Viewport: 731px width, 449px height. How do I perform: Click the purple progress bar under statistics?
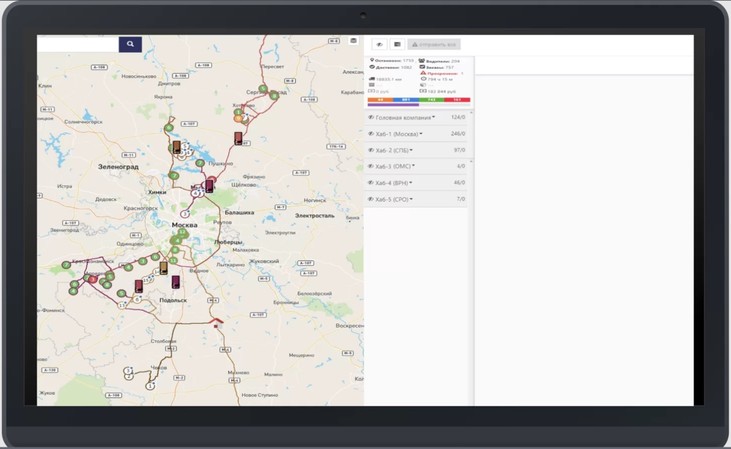393,105
